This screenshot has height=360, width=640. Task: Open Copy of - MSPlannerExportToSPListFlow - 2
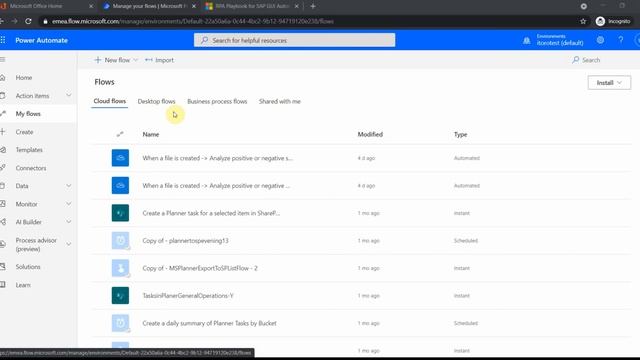pos(200,268)
